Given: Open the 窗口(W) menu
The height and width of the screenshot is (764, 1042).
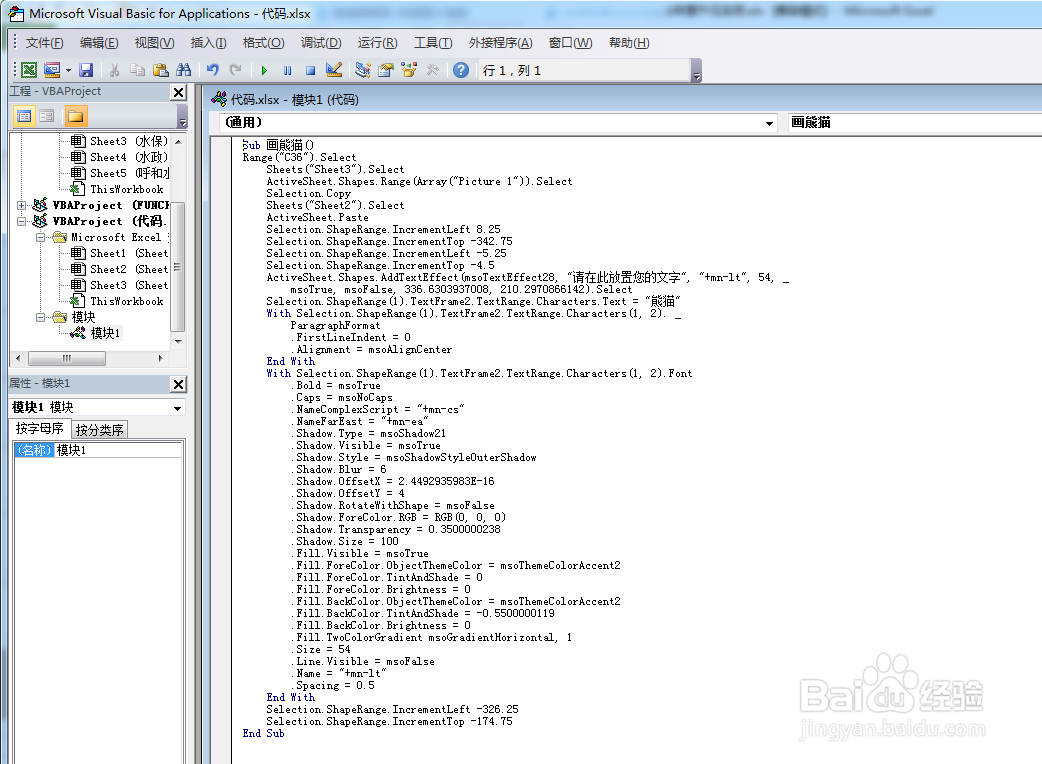Looking at the screenshot, I should click(570, 43).
